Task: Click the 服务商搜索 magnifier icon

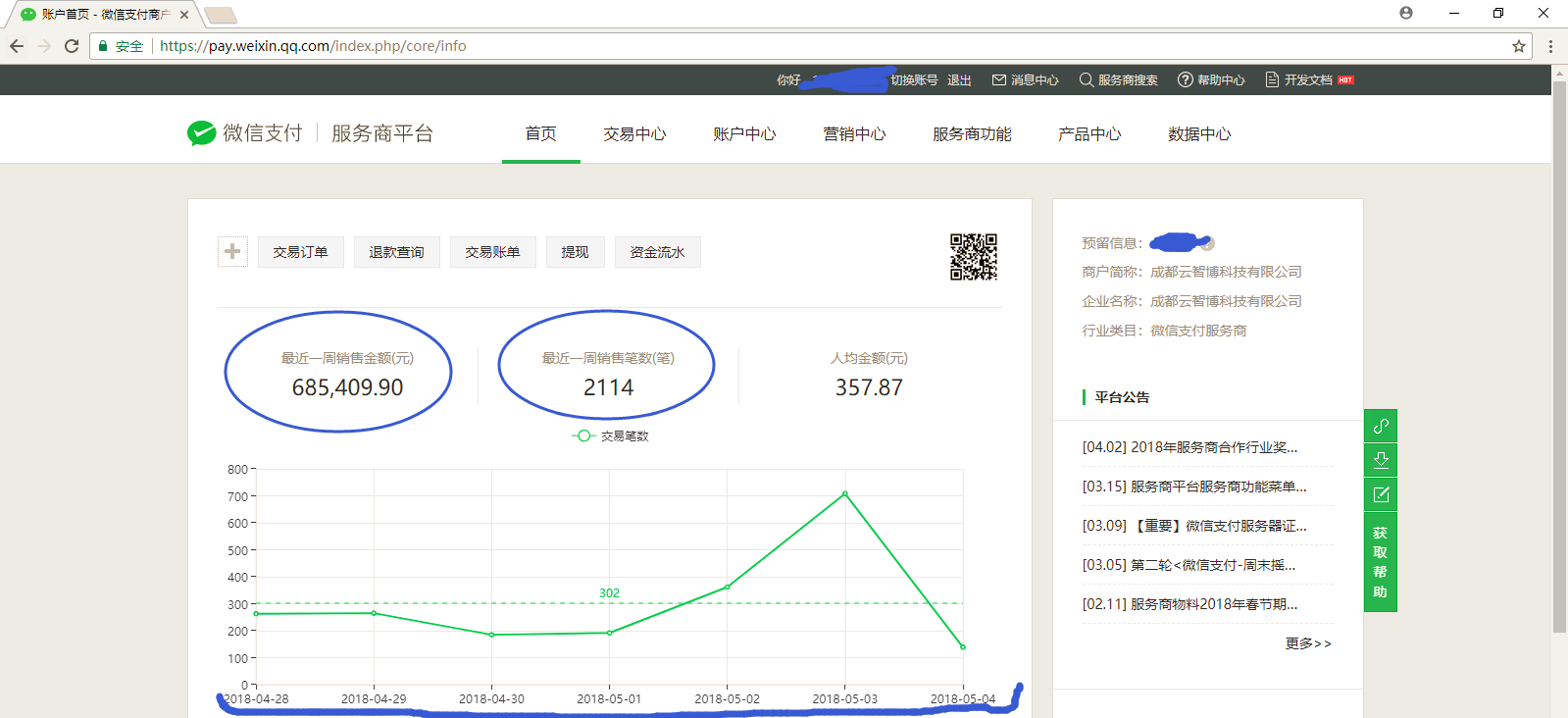Action: pos(1087,80)
